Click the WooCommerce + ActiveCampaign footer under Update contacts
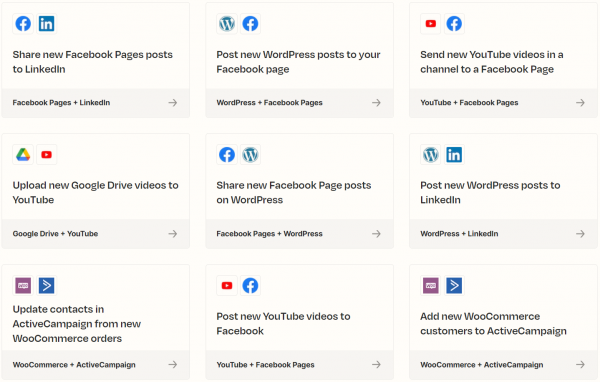The height and width of the screenshot is (382, 600). pos(74,365)
